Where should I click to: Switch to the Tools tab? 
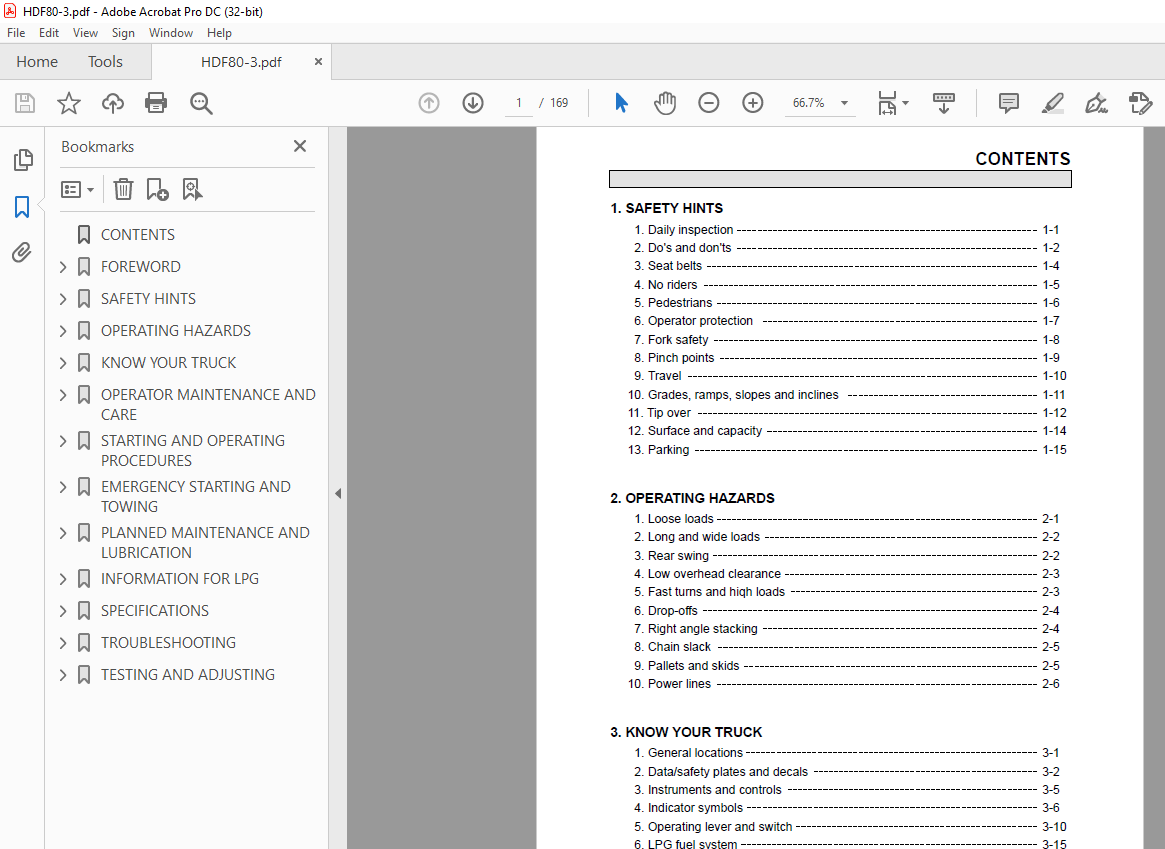pyautogui.click(x=106, y=62)
